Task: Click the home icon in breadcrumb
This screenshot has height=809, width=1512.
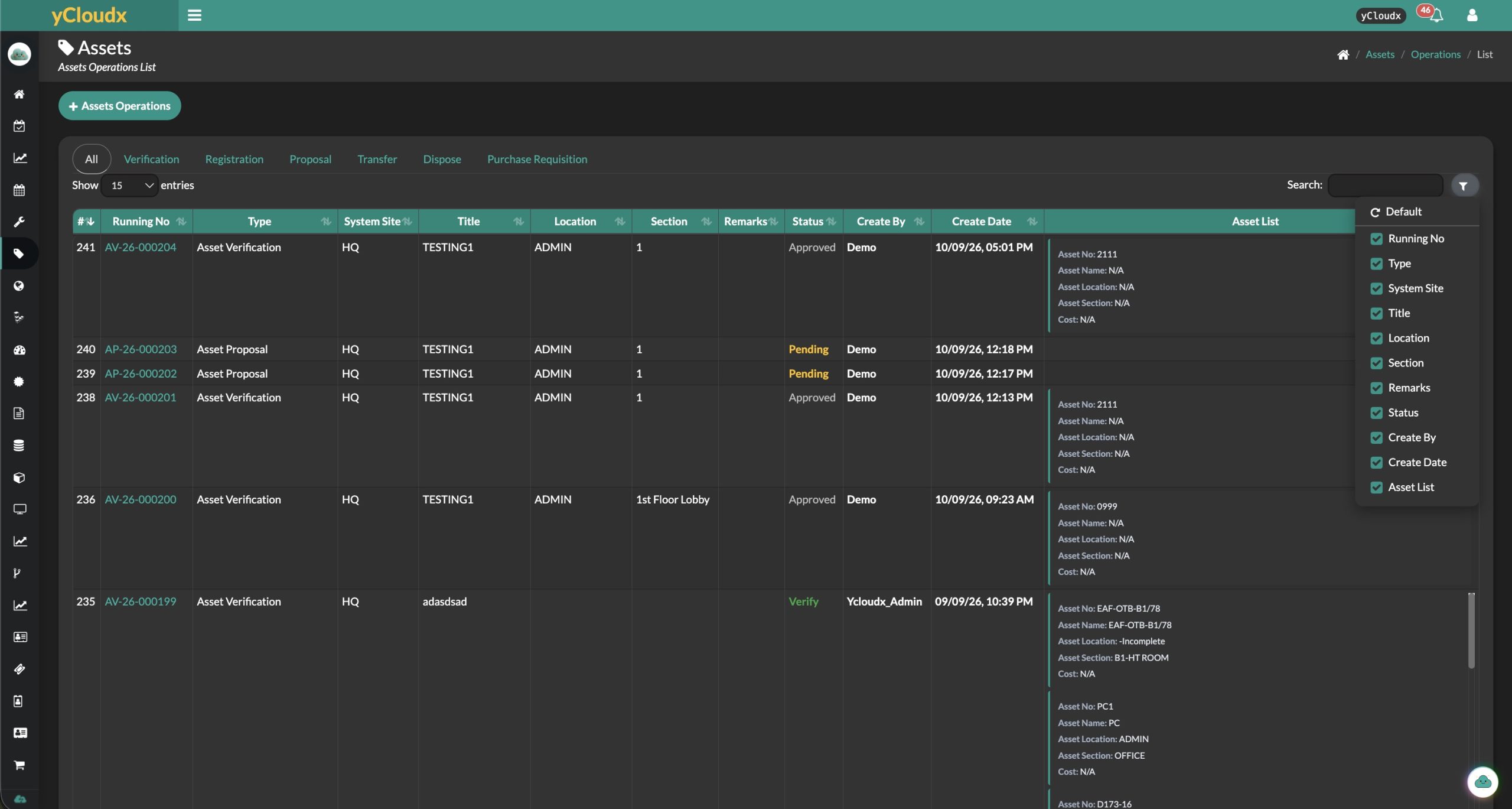Action: tap(1343, 54)
